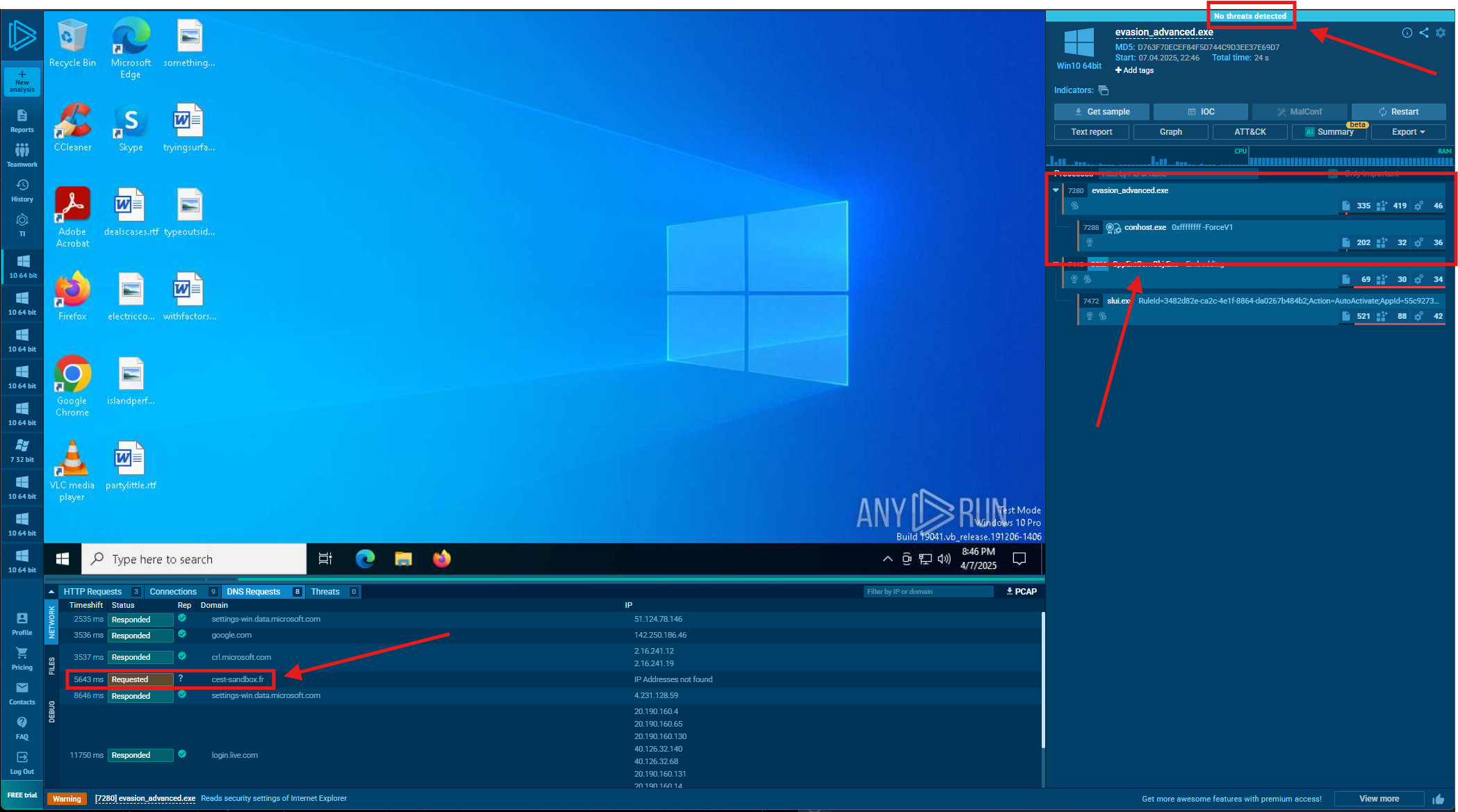
Task: Select the VLC media player desktop icon
Action: tap(72, 471)
